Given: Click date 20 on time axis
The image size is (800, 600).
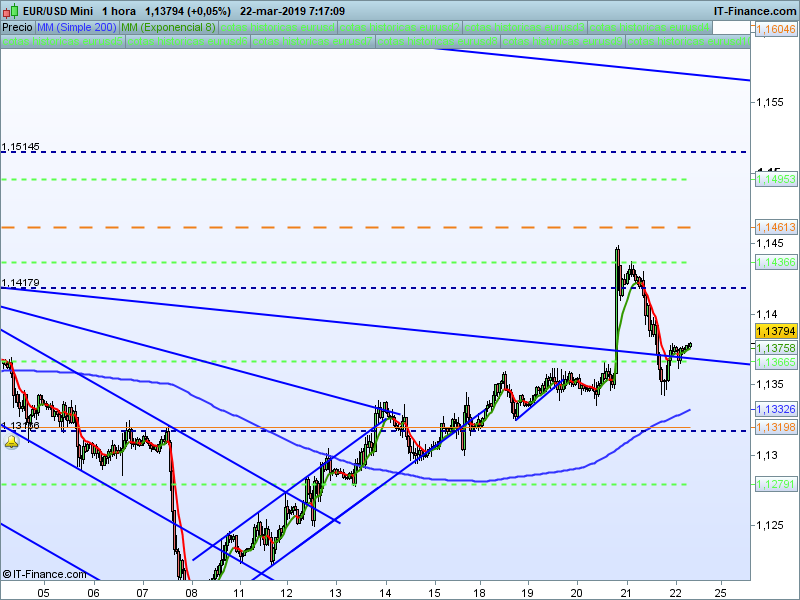Looking at the screenshot, I should [x=577, y=592].
